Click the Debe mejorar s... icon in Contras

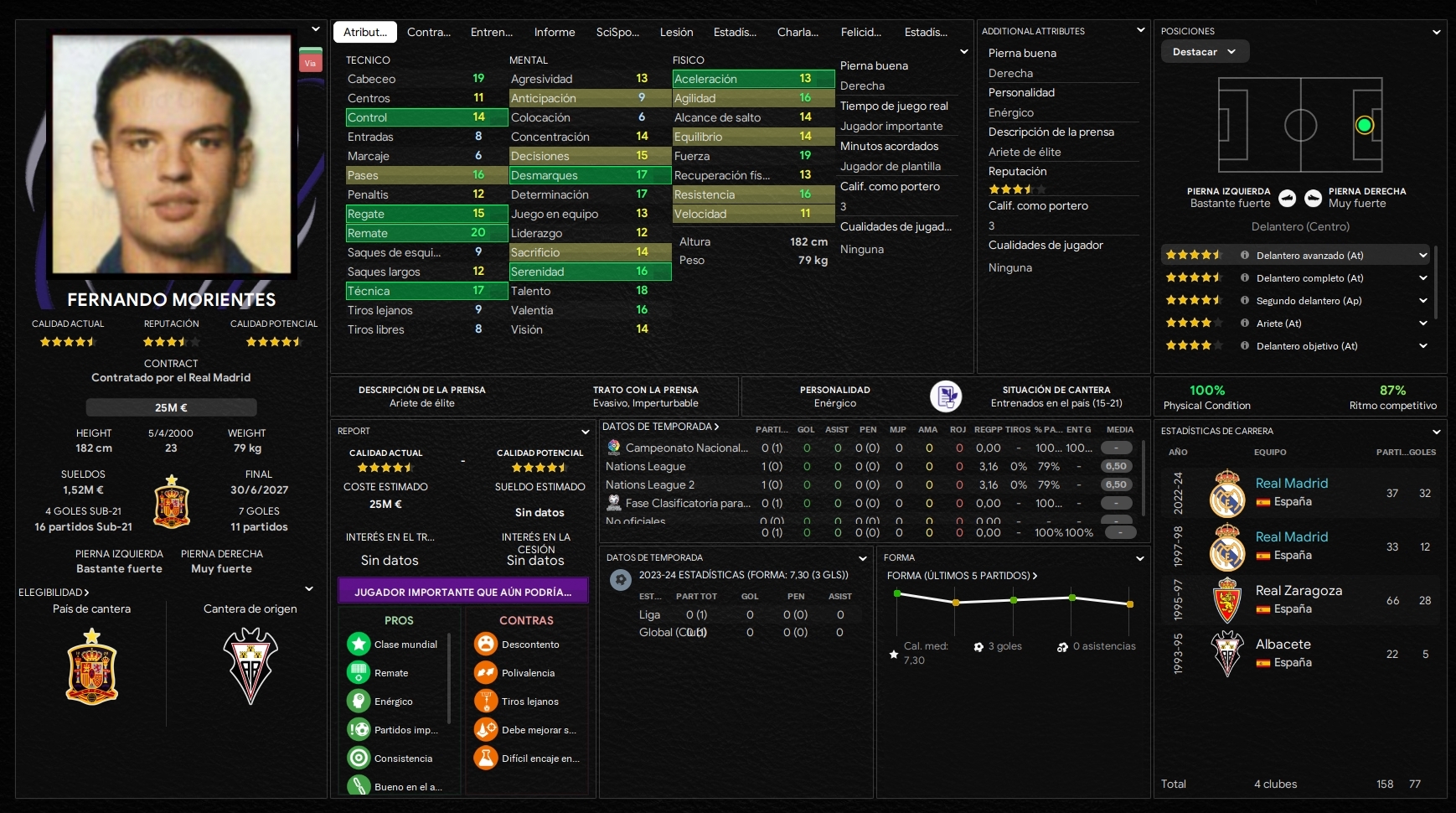pyautogui.click(x=486, y=729)
